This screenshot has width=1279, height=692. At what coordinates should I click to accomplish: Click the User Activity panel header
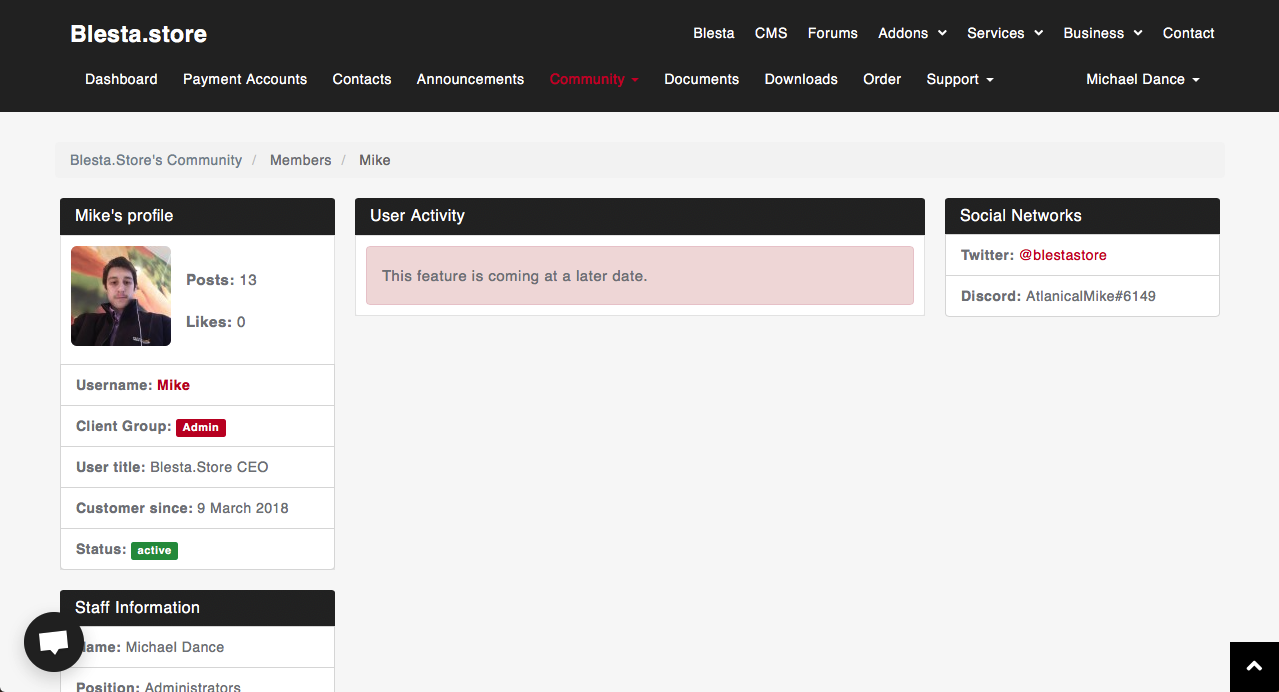[640, 216]
